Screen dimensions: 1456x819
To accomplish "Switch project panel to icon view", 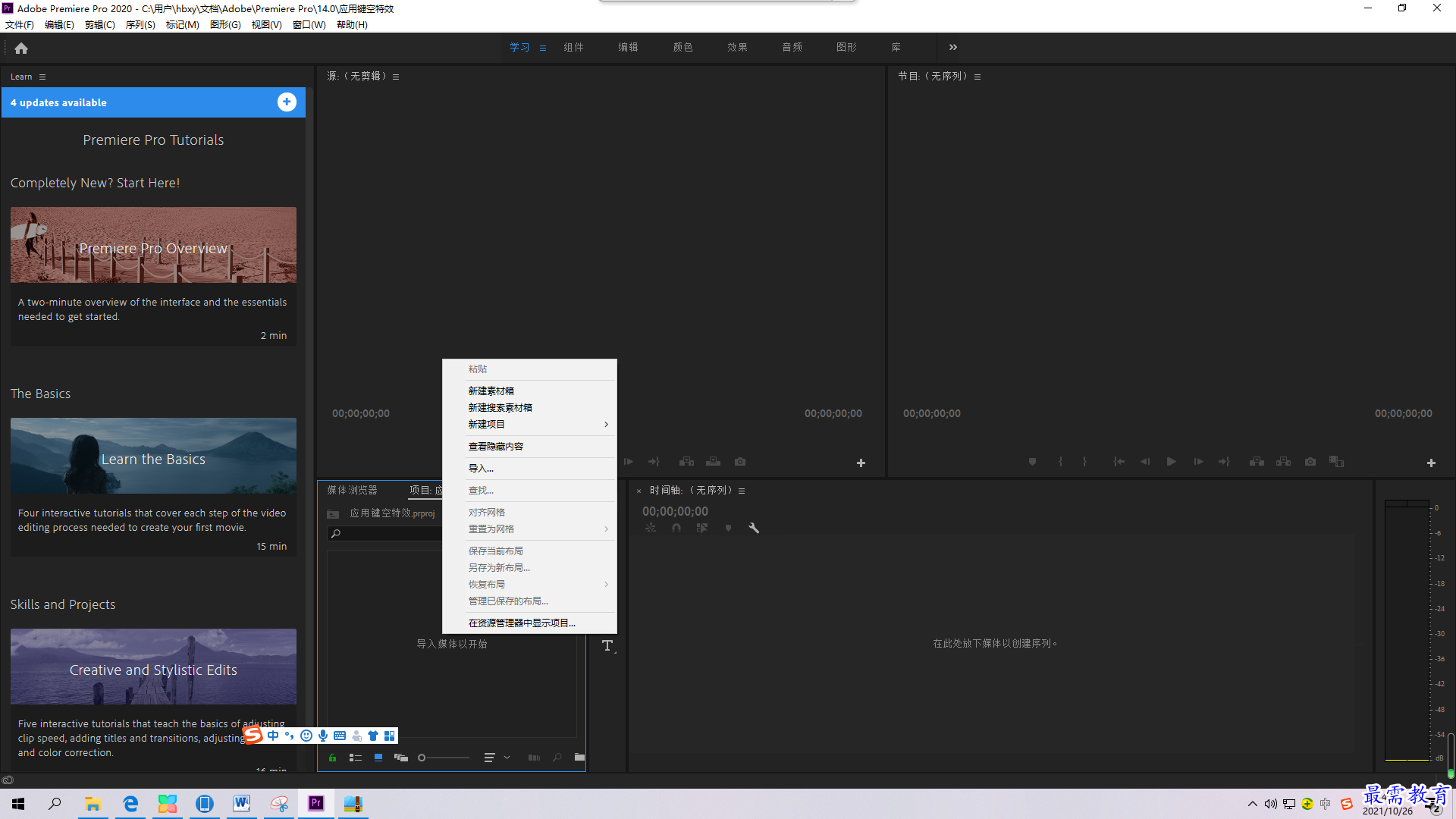I will 378,758.
